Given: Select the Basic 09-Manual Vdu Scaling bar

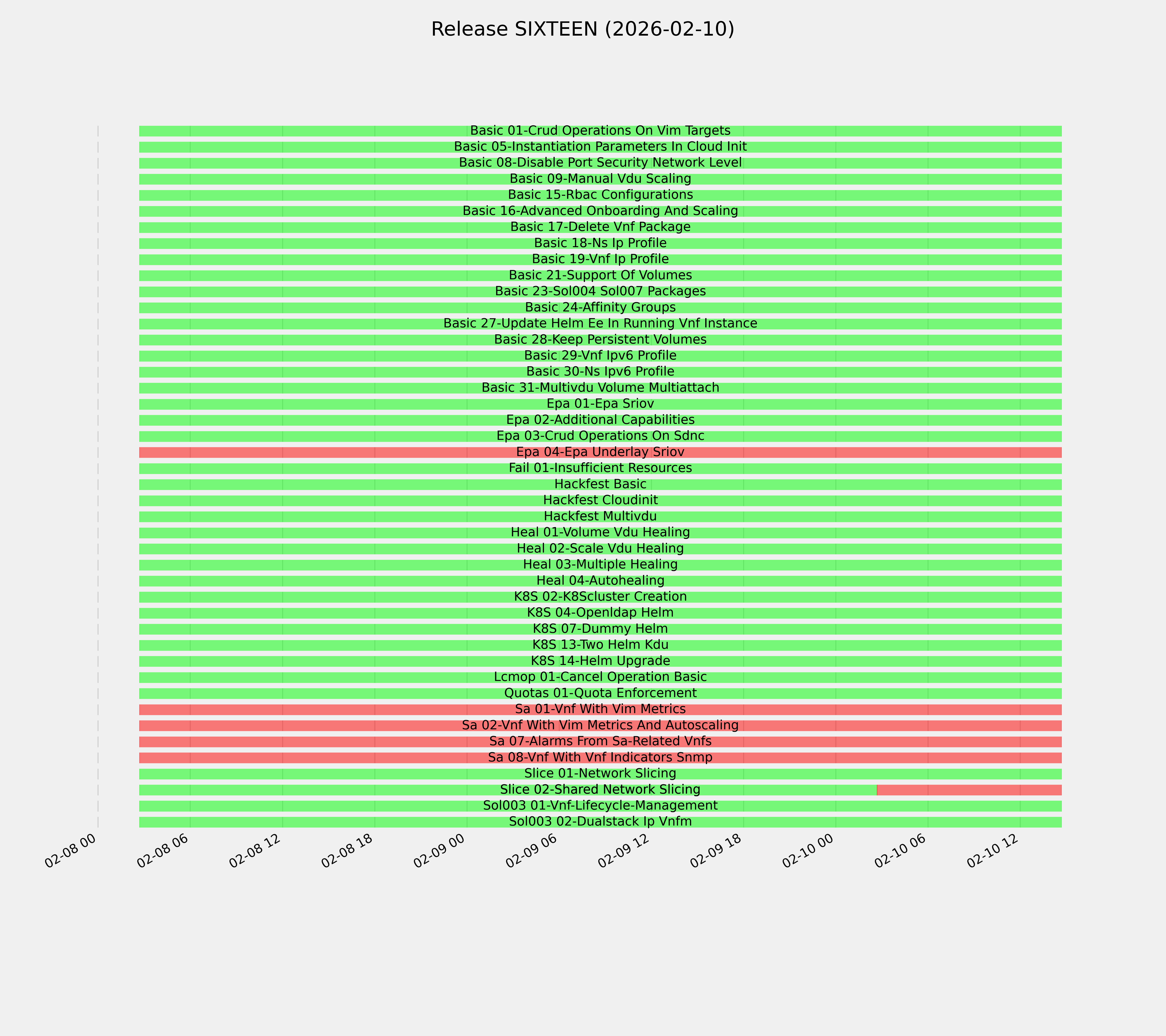Looking at the screenshot, I should click(600, 179).
